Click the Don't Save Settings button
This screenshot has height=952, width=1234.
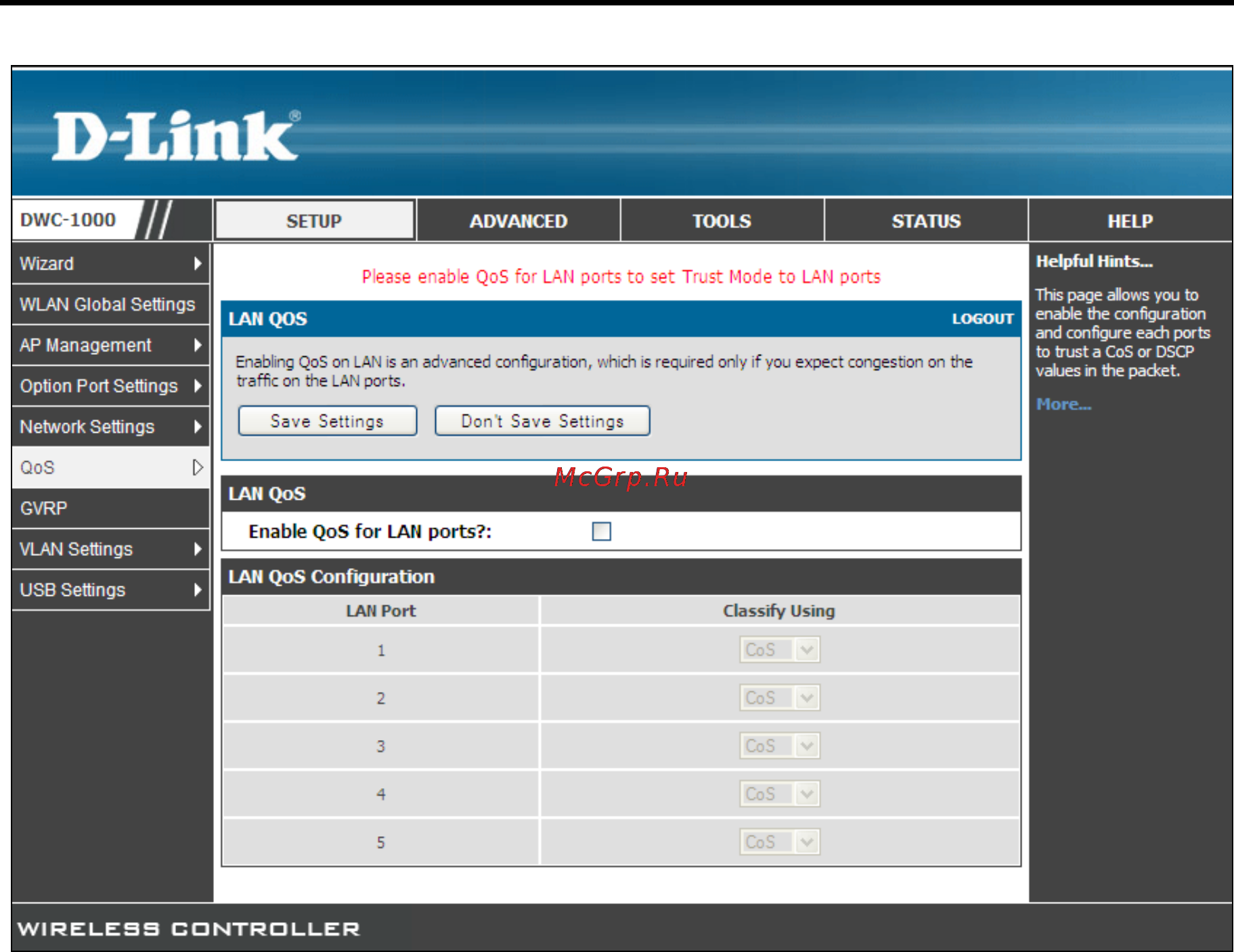[542, 420]
